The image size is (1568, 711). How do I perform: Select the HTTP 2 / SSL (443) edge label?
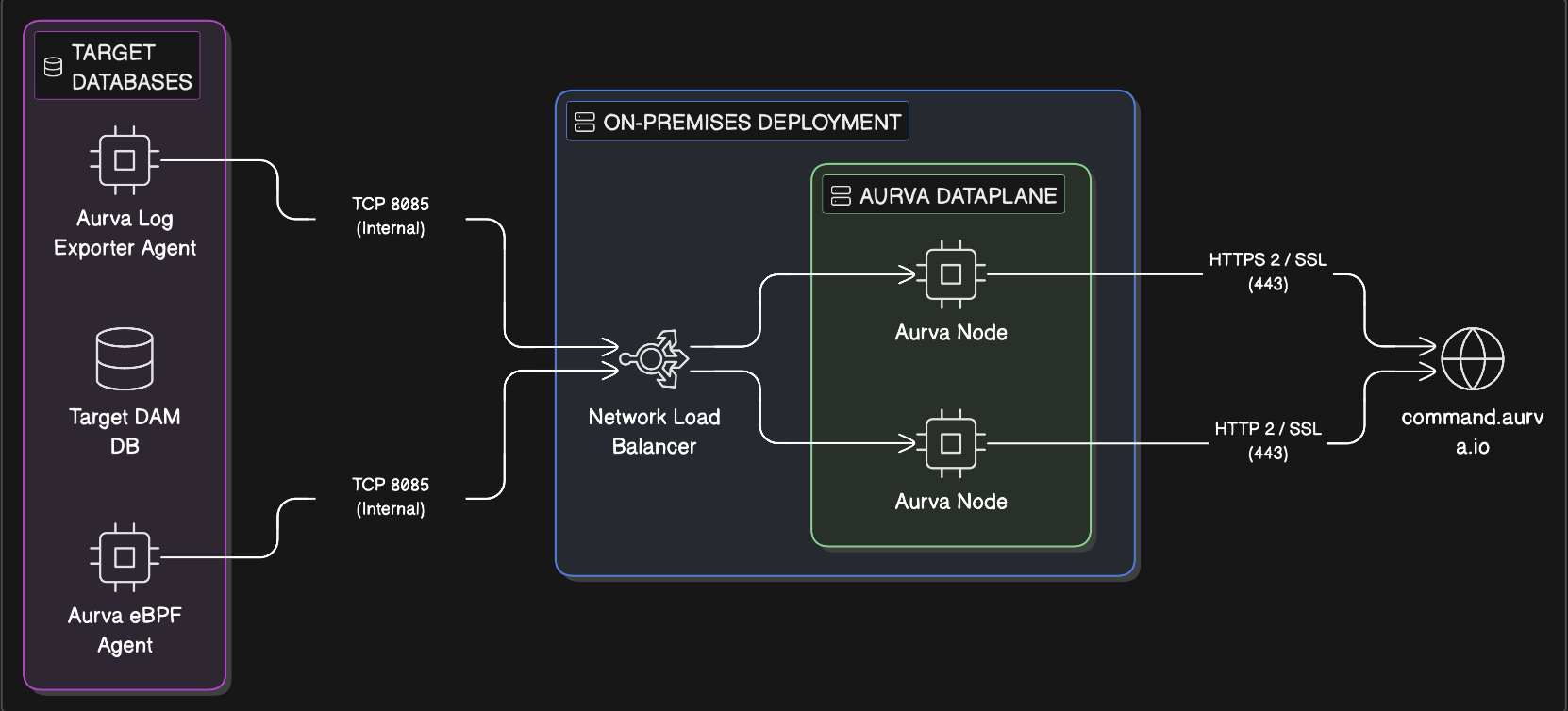[x=1268, y=440]
